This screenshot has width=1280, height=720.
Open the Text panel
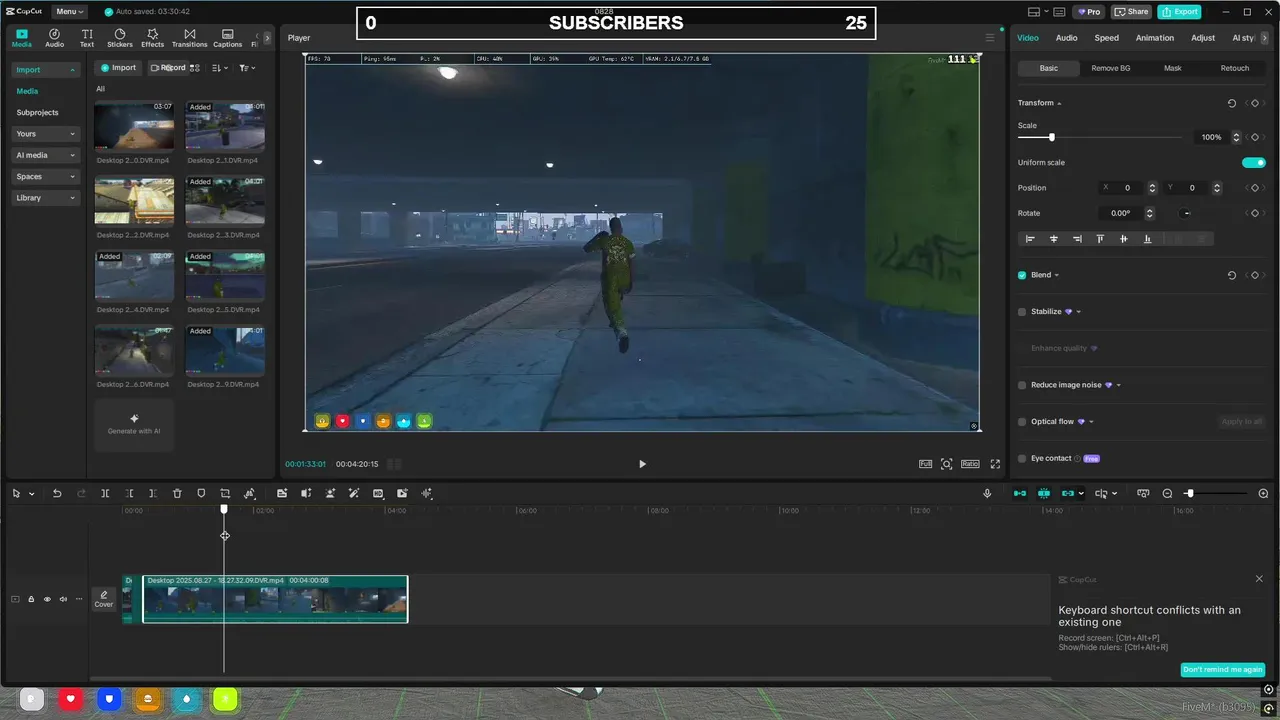click(87, 38)
